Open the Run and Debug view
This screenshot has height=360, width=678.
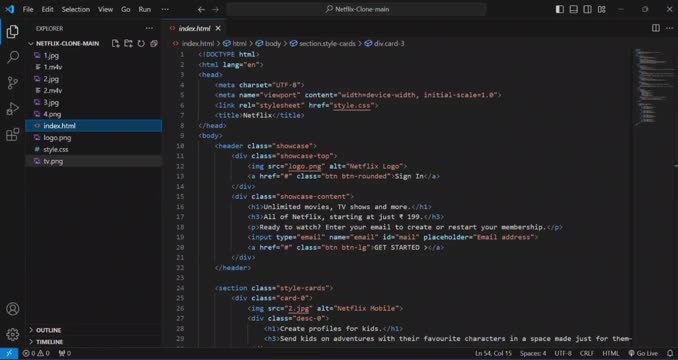pos(13,108)
